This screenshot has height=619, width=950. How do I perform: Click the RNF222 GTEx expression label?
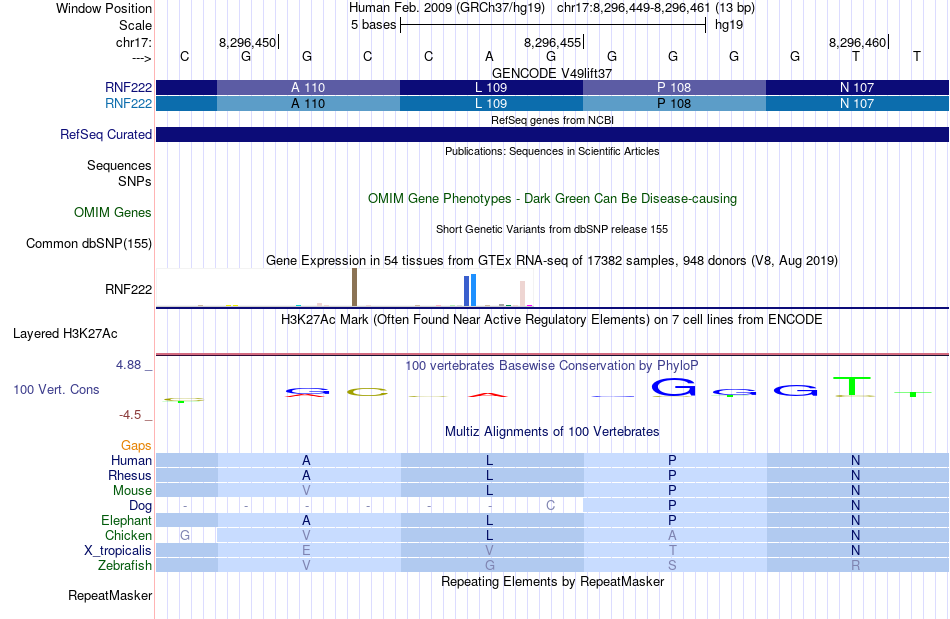point(128,290)
